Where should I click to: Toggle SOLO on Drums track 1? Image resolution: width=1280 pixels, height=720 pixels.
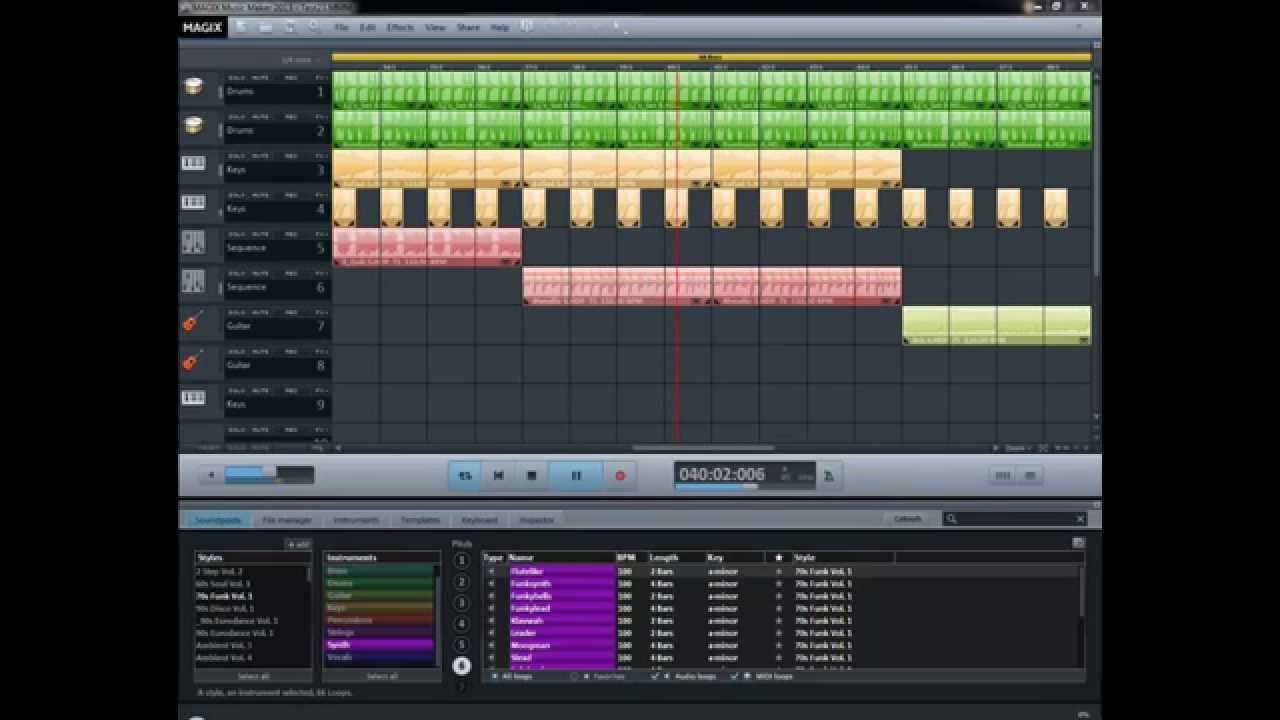tap(236, 77)
